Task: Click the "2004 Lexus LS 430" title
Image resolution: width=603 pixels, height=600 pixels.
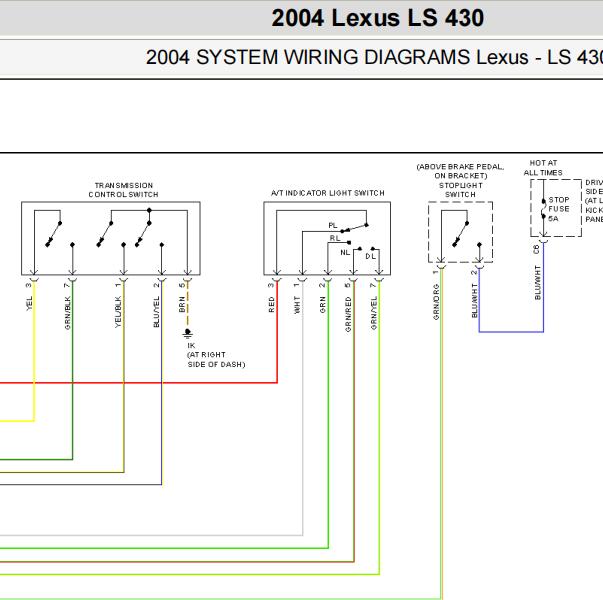Action: (x=378, y=18)
